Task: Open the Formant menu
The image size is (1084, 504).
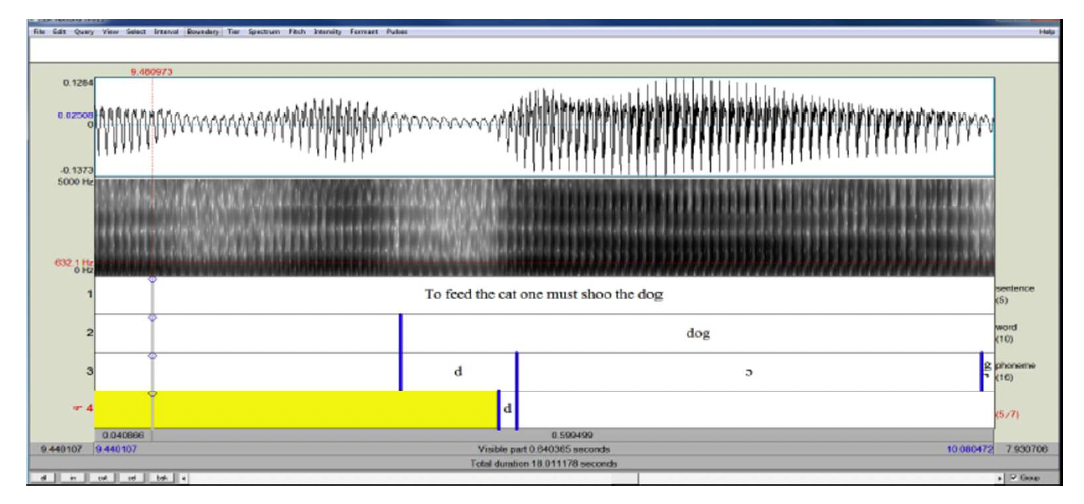Action: tap(363, 32)
